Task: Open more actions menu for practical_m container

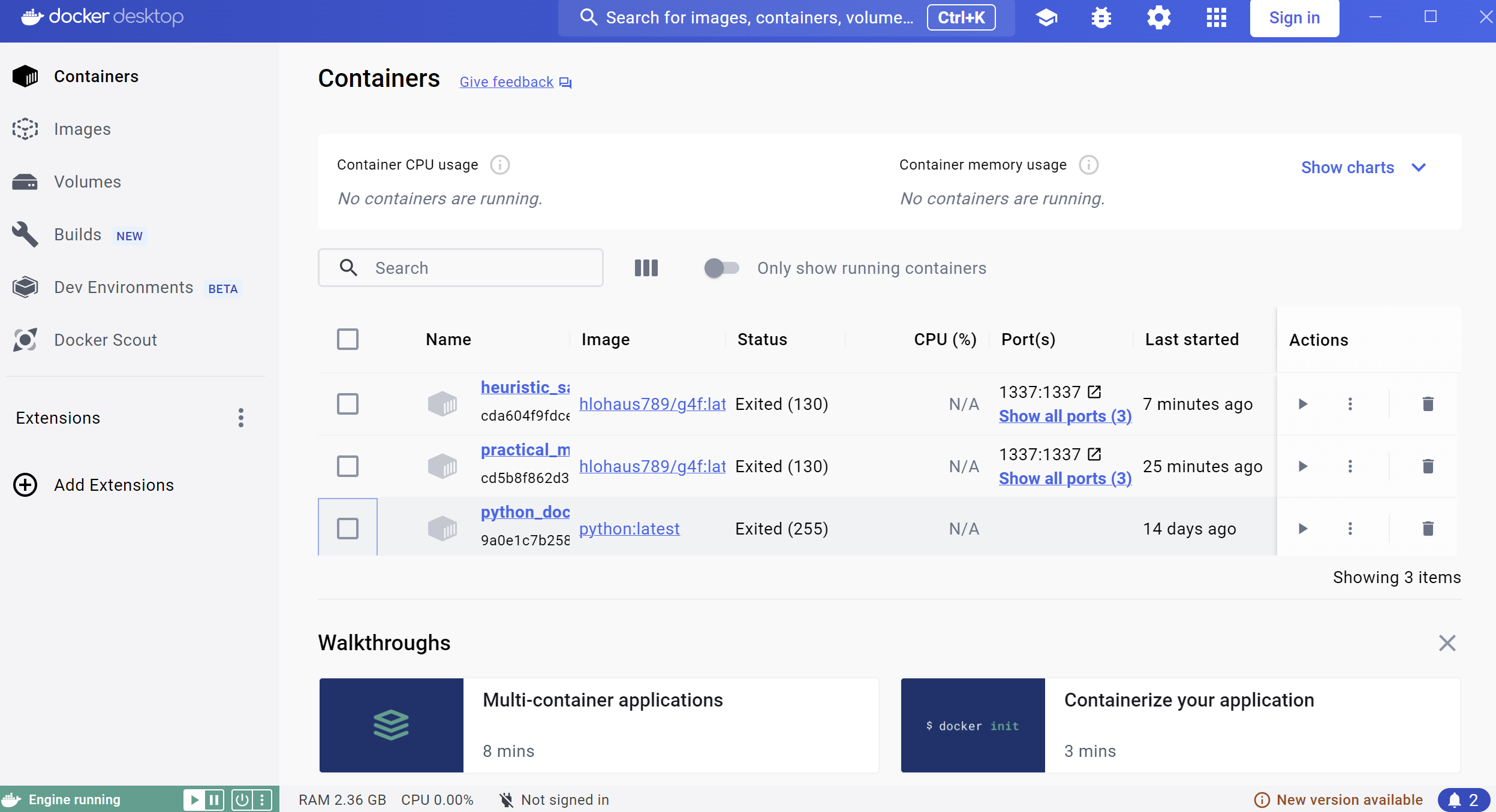Action: [1350, 466]
